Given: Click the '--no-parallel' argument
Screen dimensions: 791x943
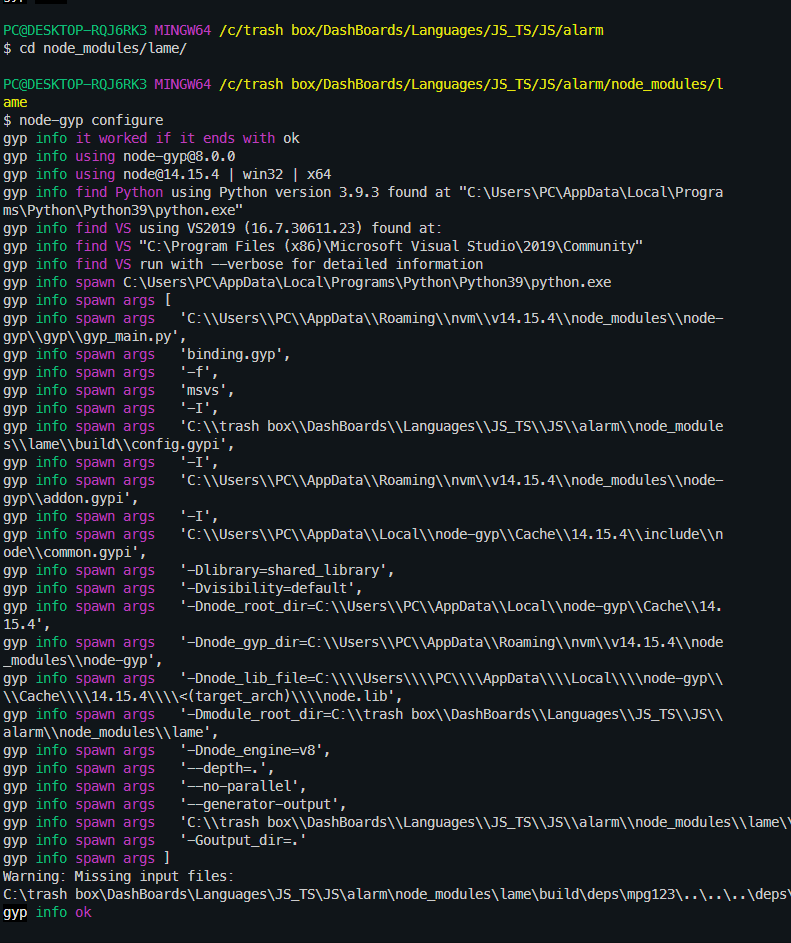Looking at the screenshot, I should coord(243,787).
